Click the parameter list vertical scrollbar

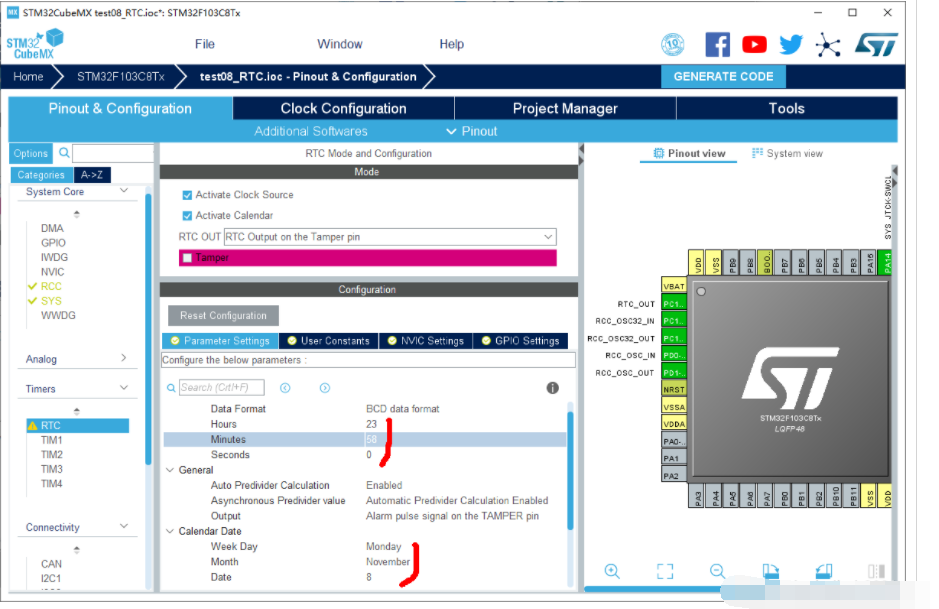[x=570, y=471]
